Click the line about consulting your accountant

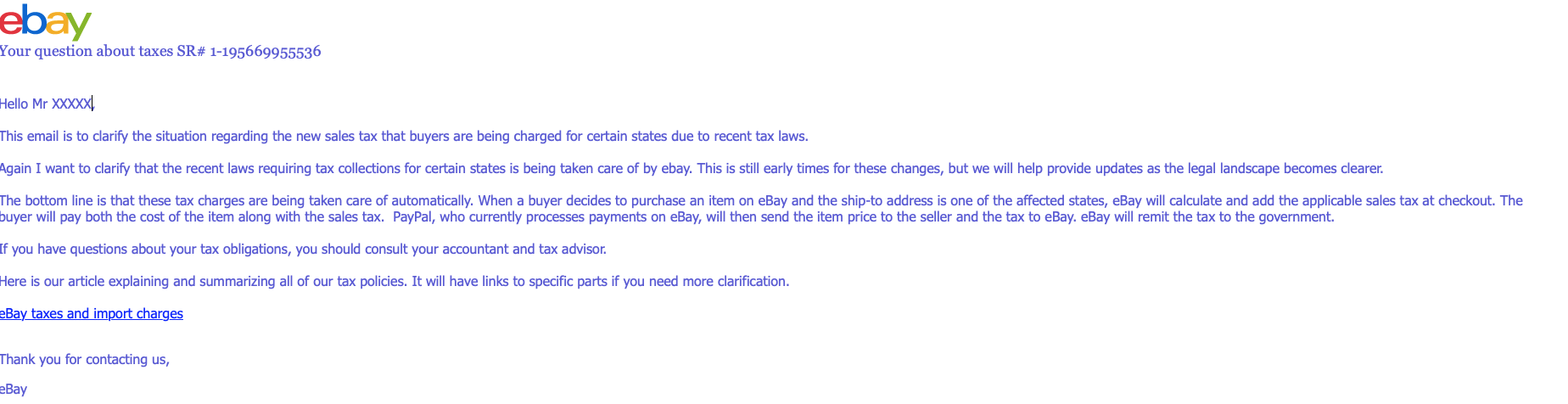coord(303,250)
